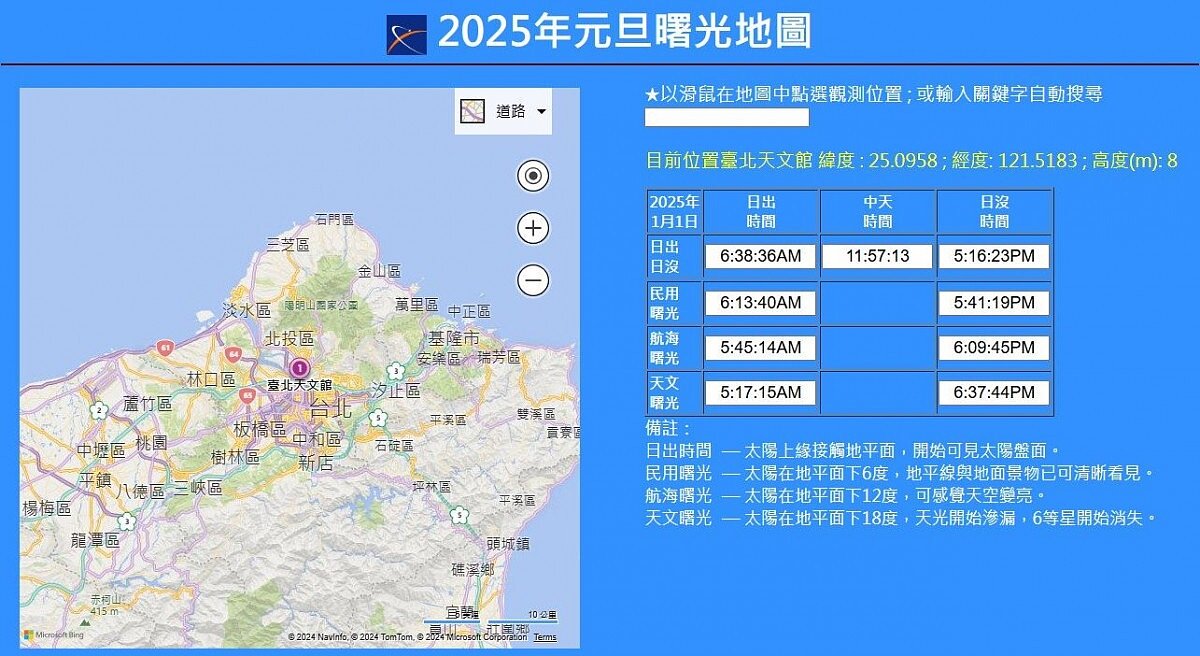Click the Microsoft Bing logo on the map
The height and width of the screenshot is (656, 1200).
pos(52,636)
